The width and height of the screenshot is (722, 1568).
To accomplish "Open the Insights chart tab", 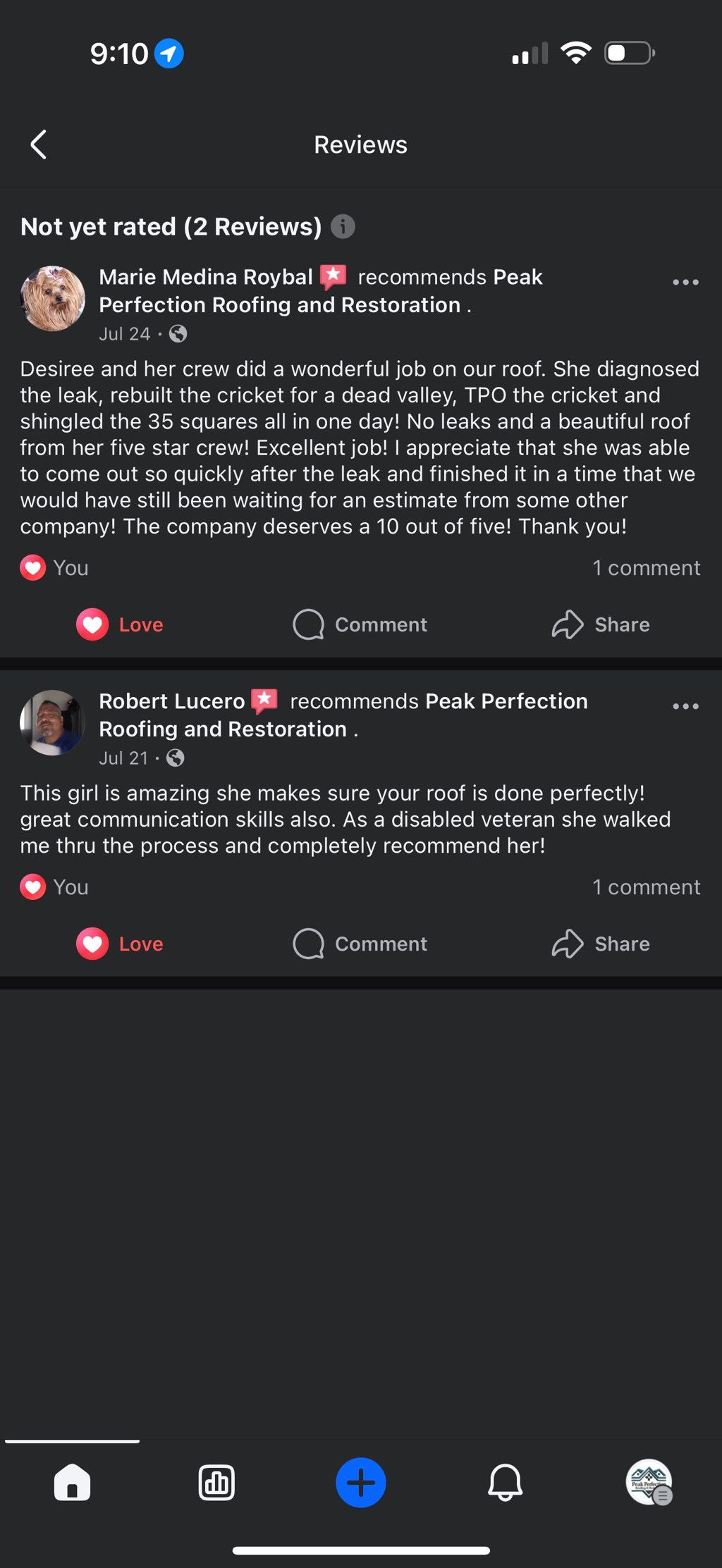I will 216,1482.
